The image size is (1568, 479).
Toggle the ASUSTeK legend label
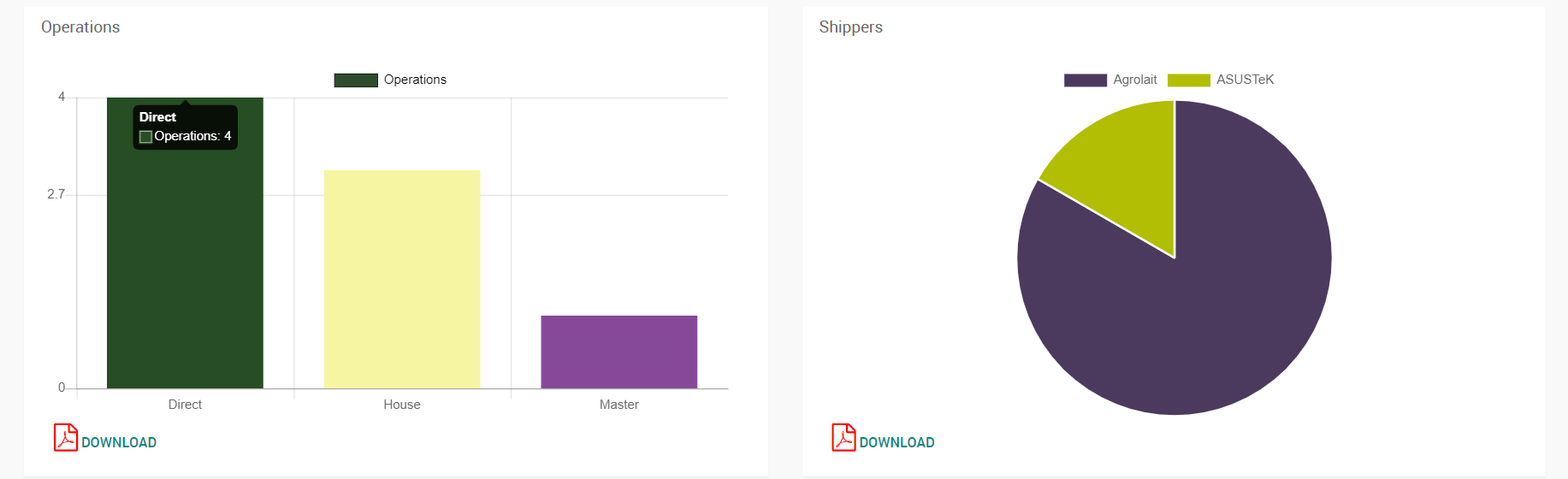(x=1245, y=80)
